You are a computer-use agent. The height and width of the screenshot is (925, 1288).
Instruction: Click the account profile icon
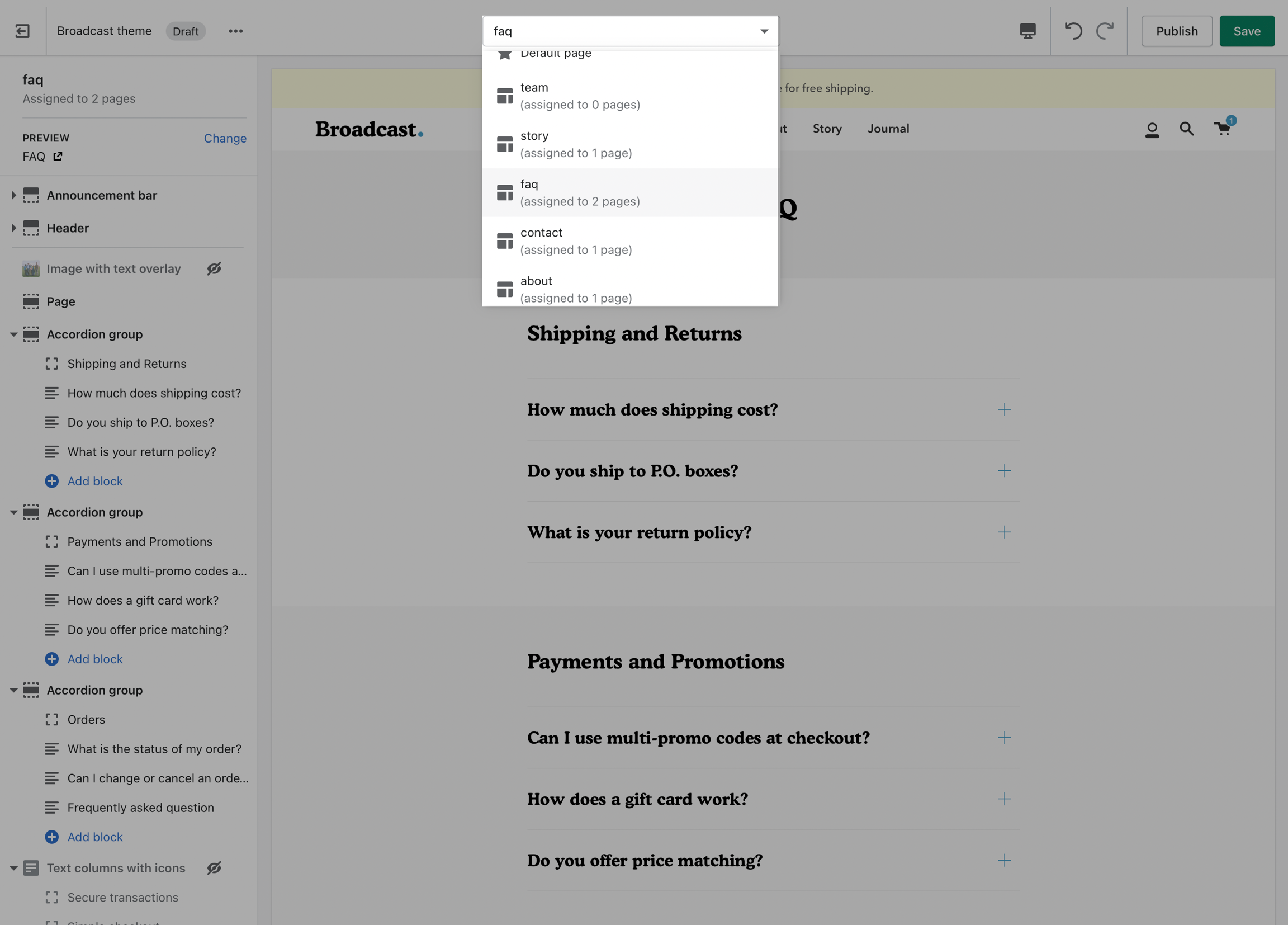[1152, 130]
